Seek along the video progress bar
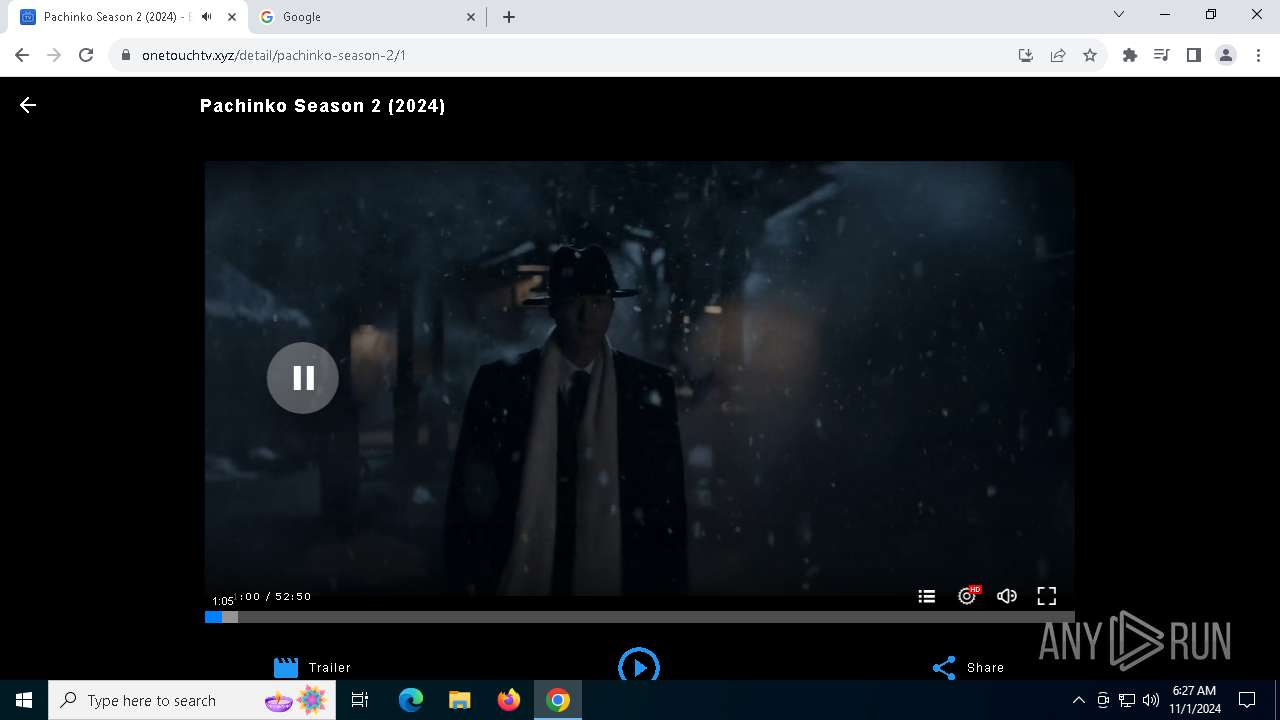Screen dimensions: 1280x720 click(640, 617)
